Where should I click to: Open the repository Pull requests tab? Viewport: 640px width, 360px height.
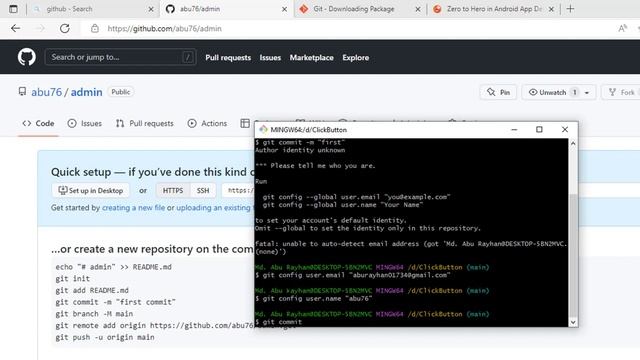click(144, 123)
